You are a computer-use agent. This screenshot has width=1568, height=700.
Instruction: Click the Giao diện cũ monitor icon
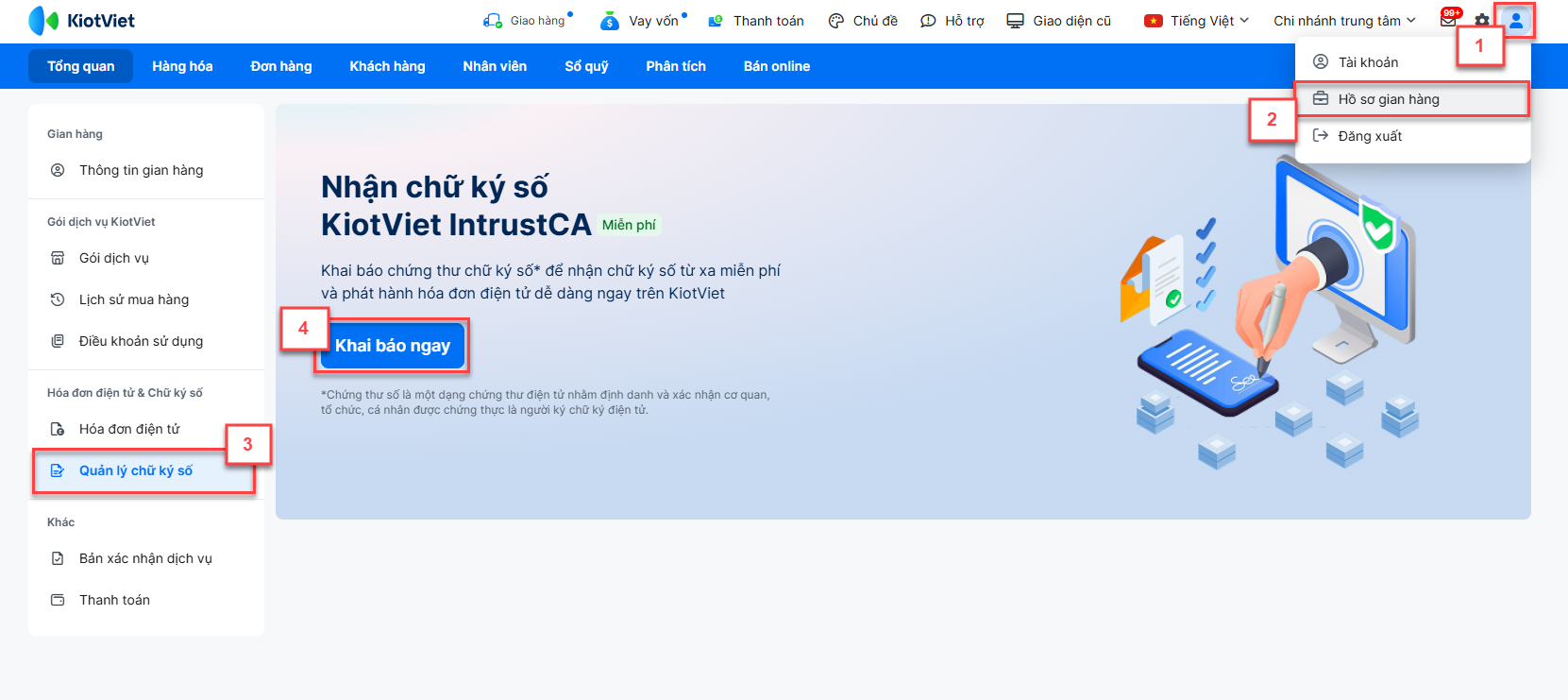click(x=1015, y=21)
